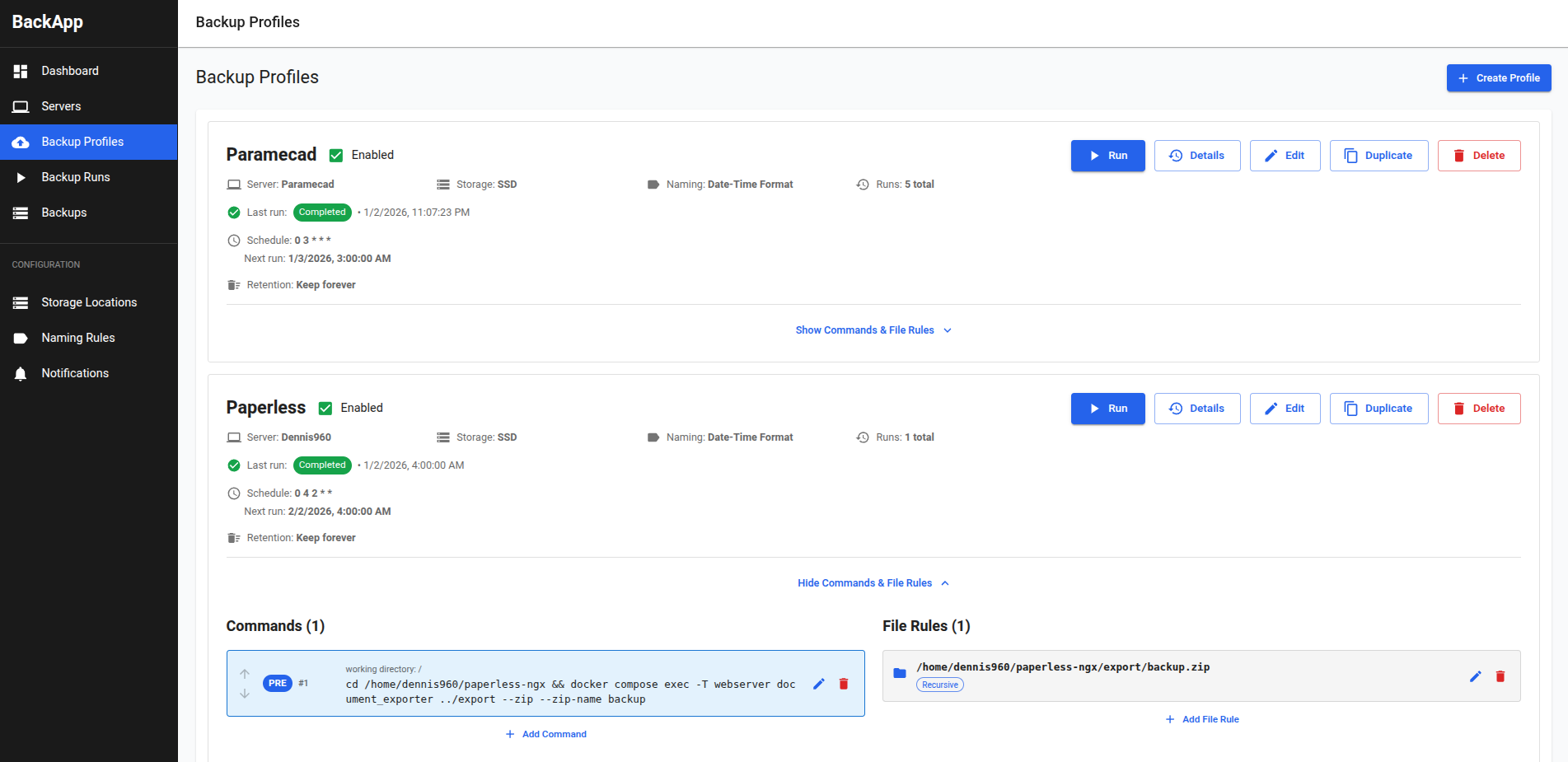Open Notifications configuration
This screenshot has height=762, width=1568.
coord(88,373)
